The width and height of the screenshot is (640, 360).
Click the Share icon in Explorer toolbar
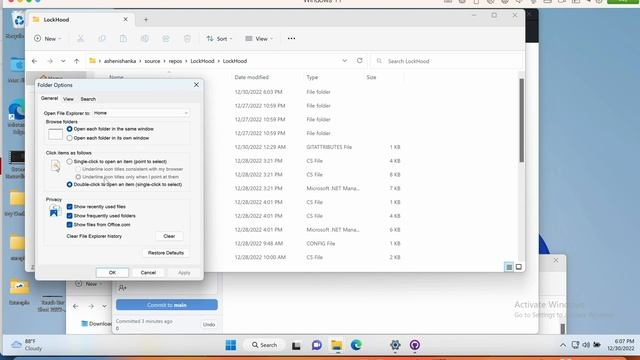click(x=166, y=38)
